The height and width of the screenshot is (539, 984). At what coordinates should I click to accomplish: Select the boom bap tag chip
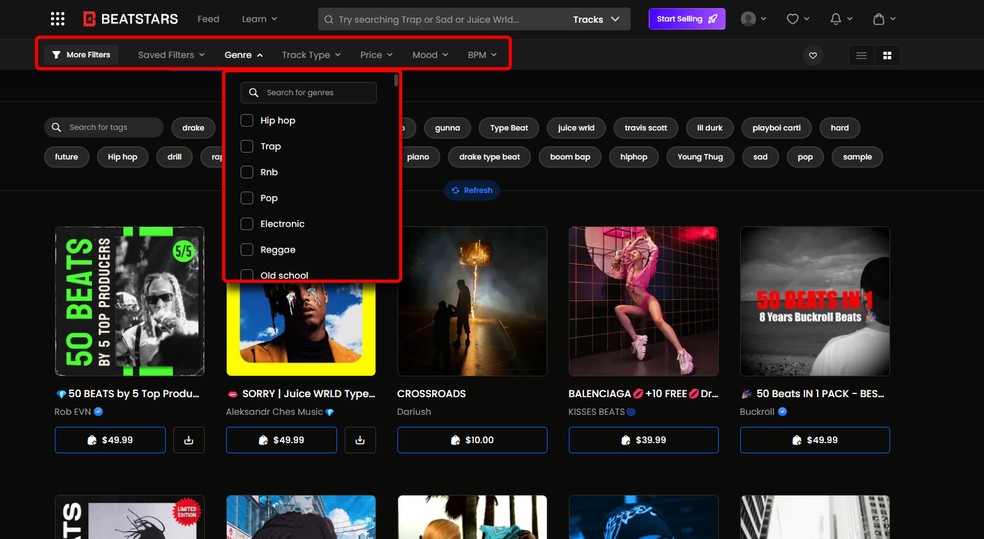click(570, 157)
